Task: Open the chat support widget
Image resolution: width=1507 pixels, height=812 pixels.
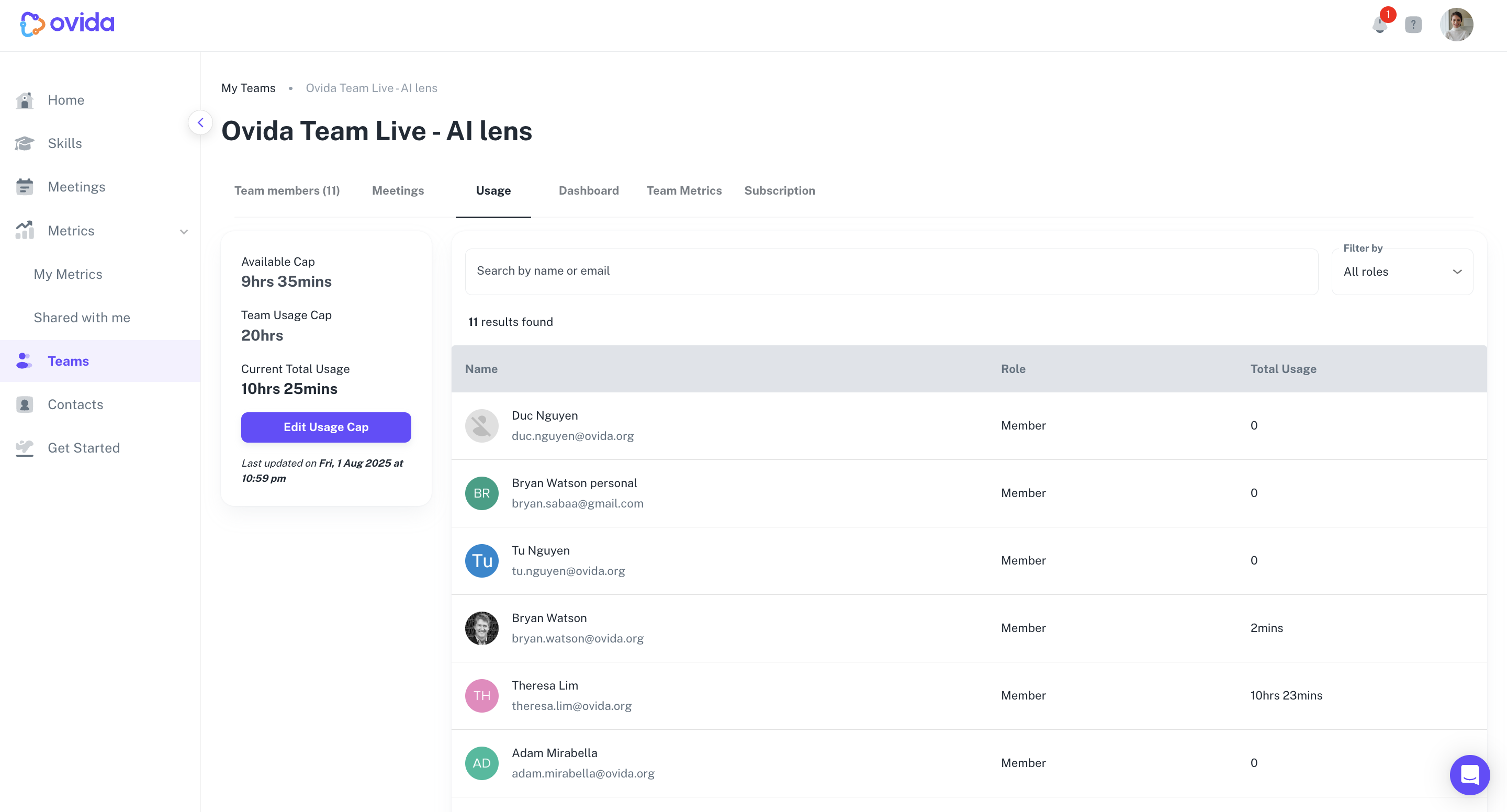Action: coord(1469,775)
